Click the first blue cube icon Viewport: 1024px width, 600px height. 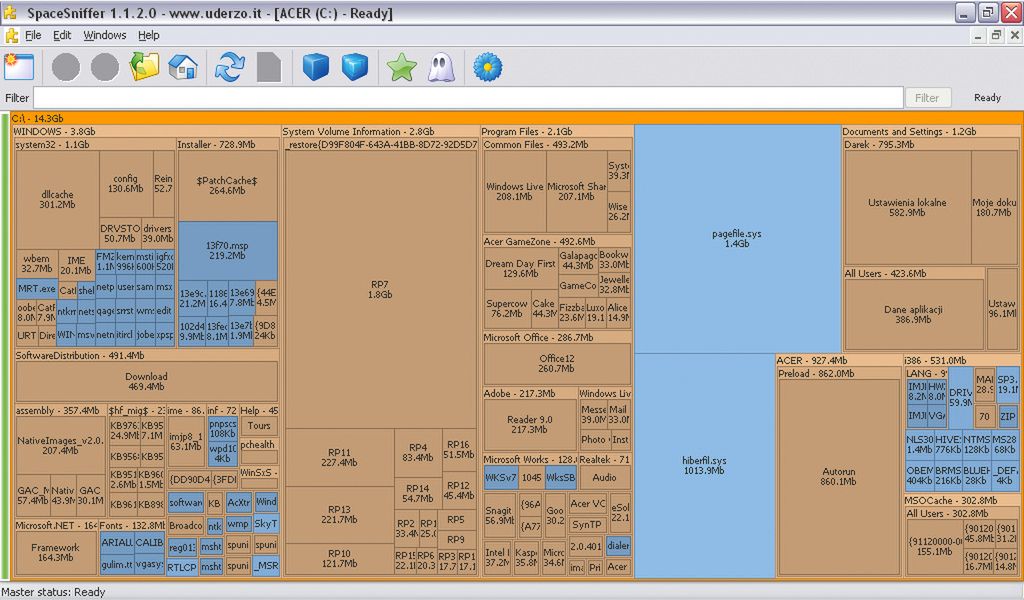[316, 67]
